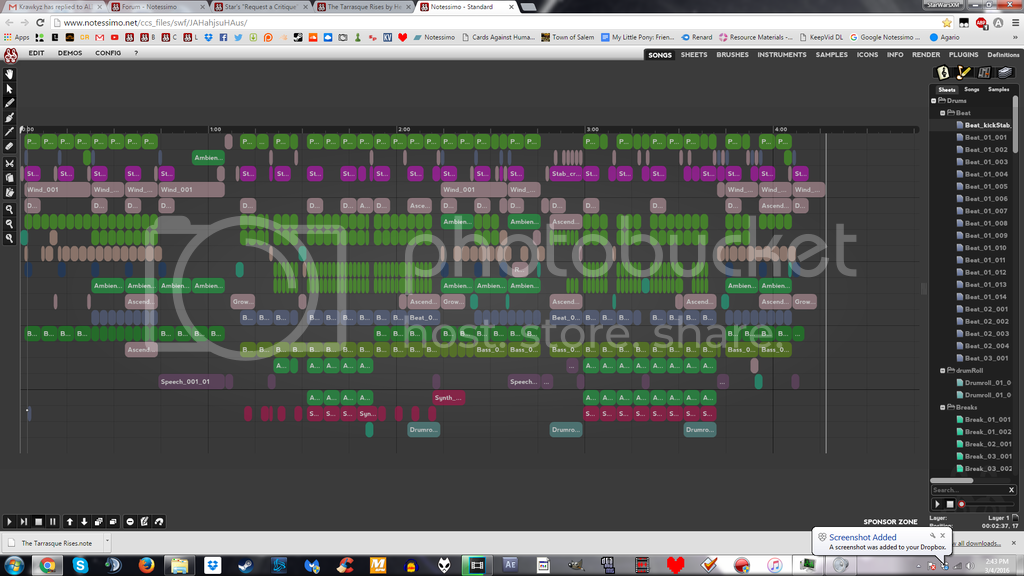
Task: Open the CONFIG menu
Action: point(108,54)
